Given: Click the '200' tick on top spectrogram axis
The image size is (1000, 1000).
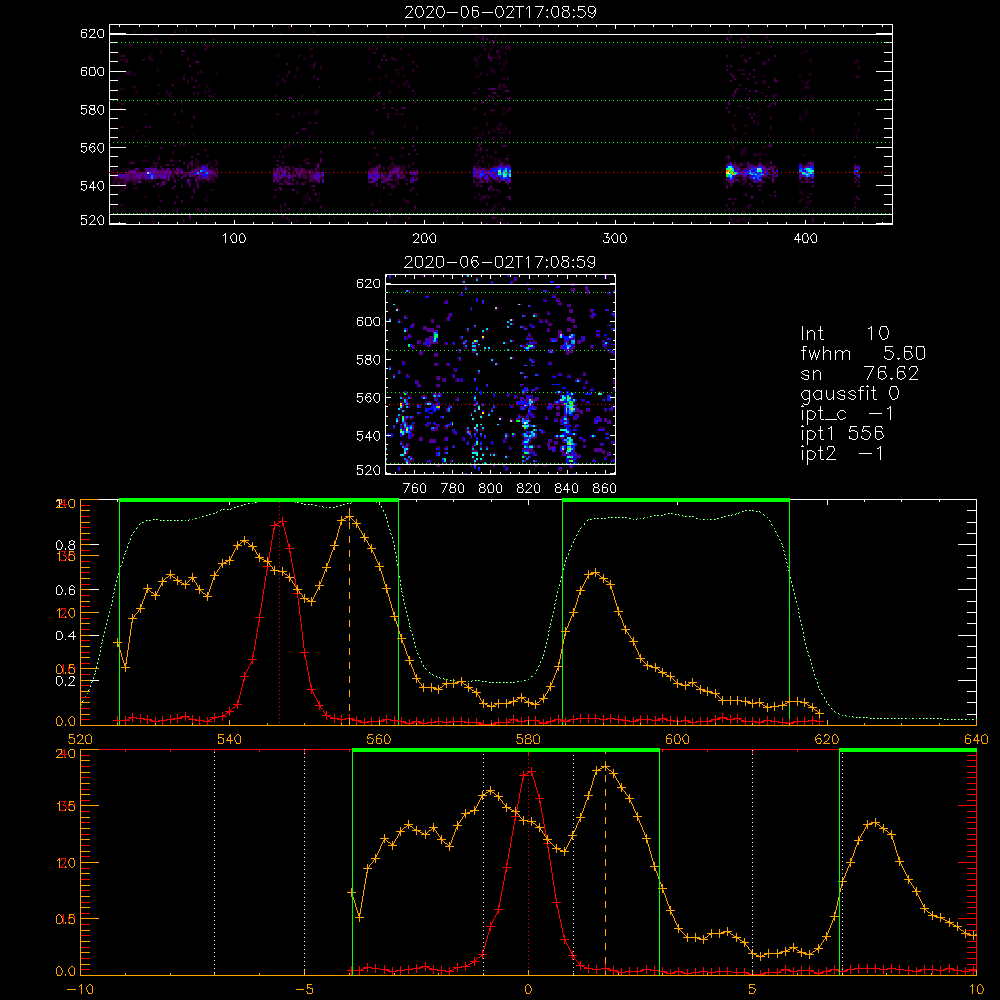Looking at the screenshot, I should coord(425,239).
